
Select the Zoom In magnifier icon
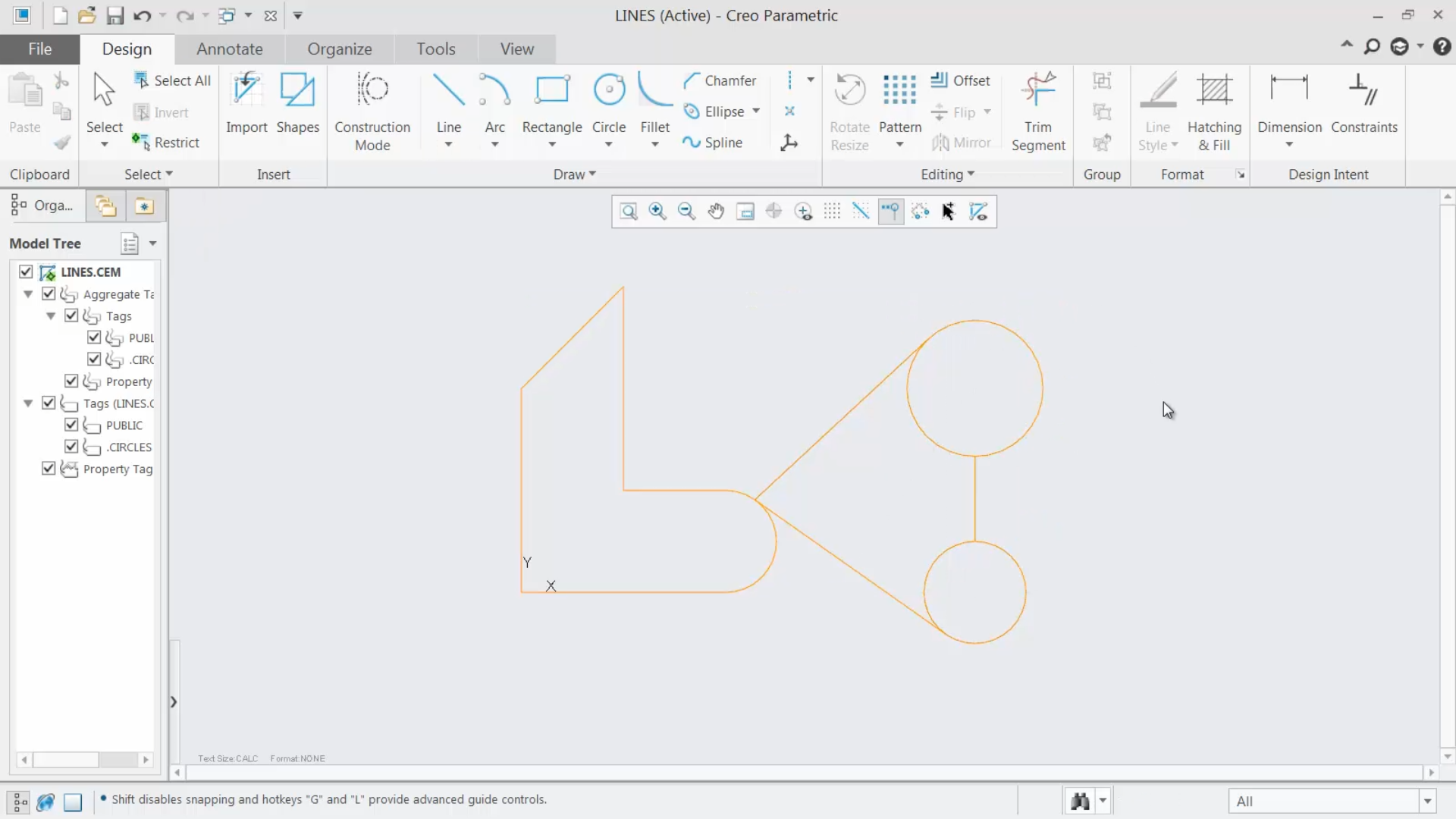pos(657,212)
